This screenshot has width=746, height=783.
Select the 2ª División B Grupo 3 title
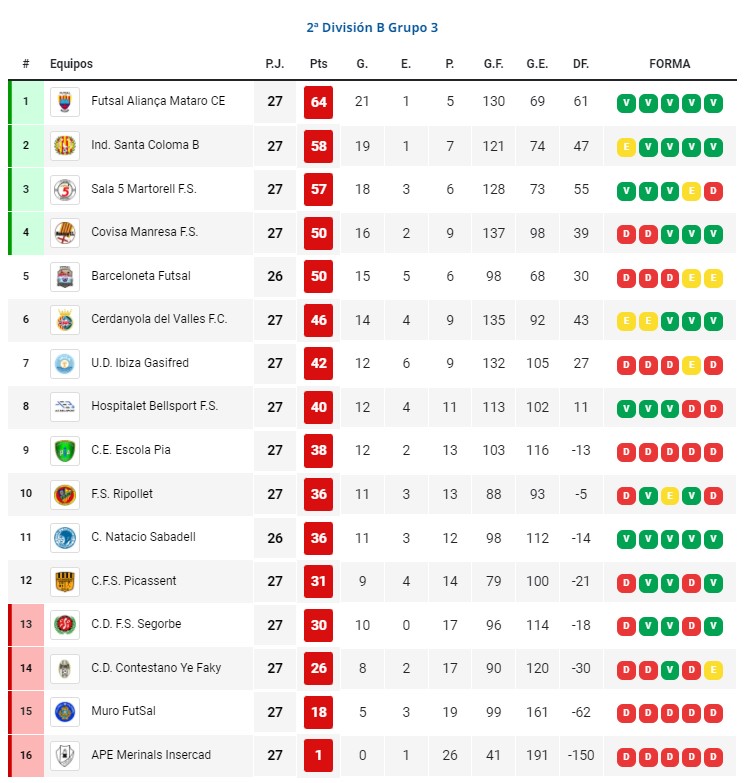coord(373,27)
